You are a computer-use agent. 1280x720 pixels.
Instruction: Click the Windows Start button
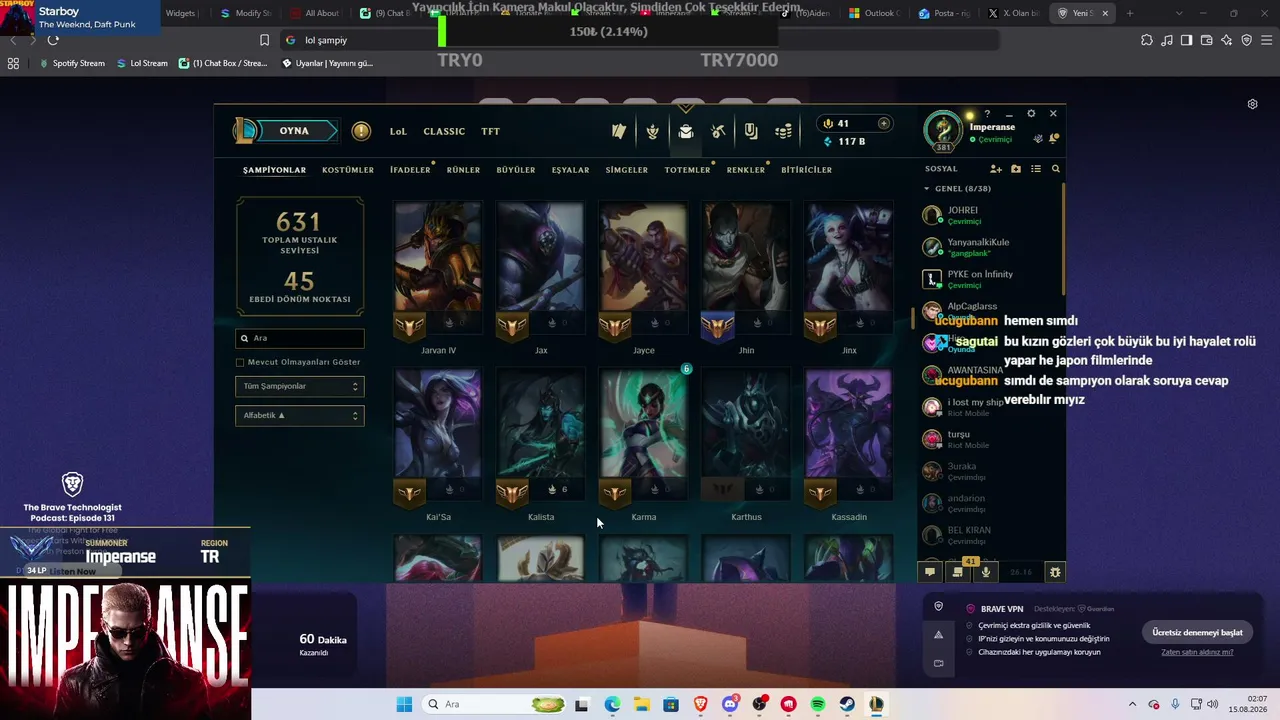[x=404, y=704]
